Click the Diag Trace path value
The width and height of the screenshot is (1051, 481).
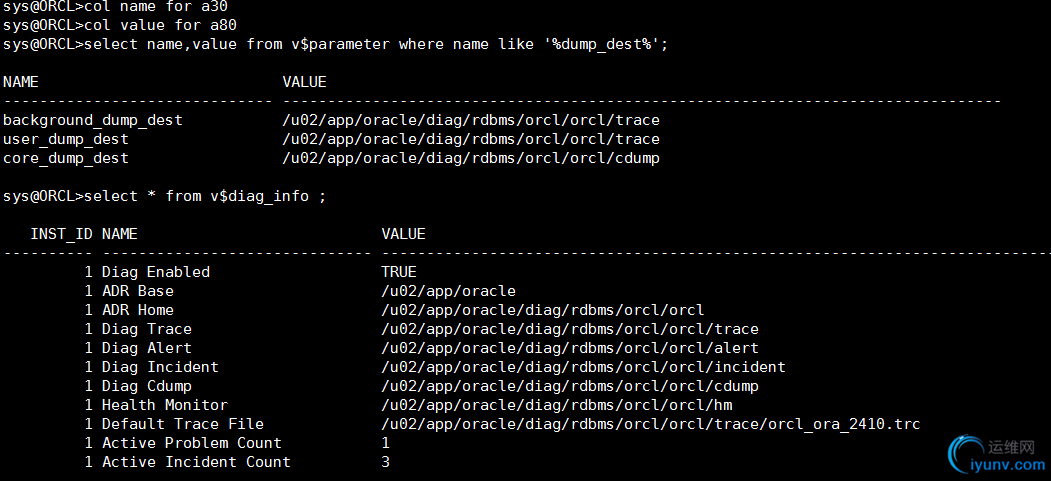click(x=570, y=329)
